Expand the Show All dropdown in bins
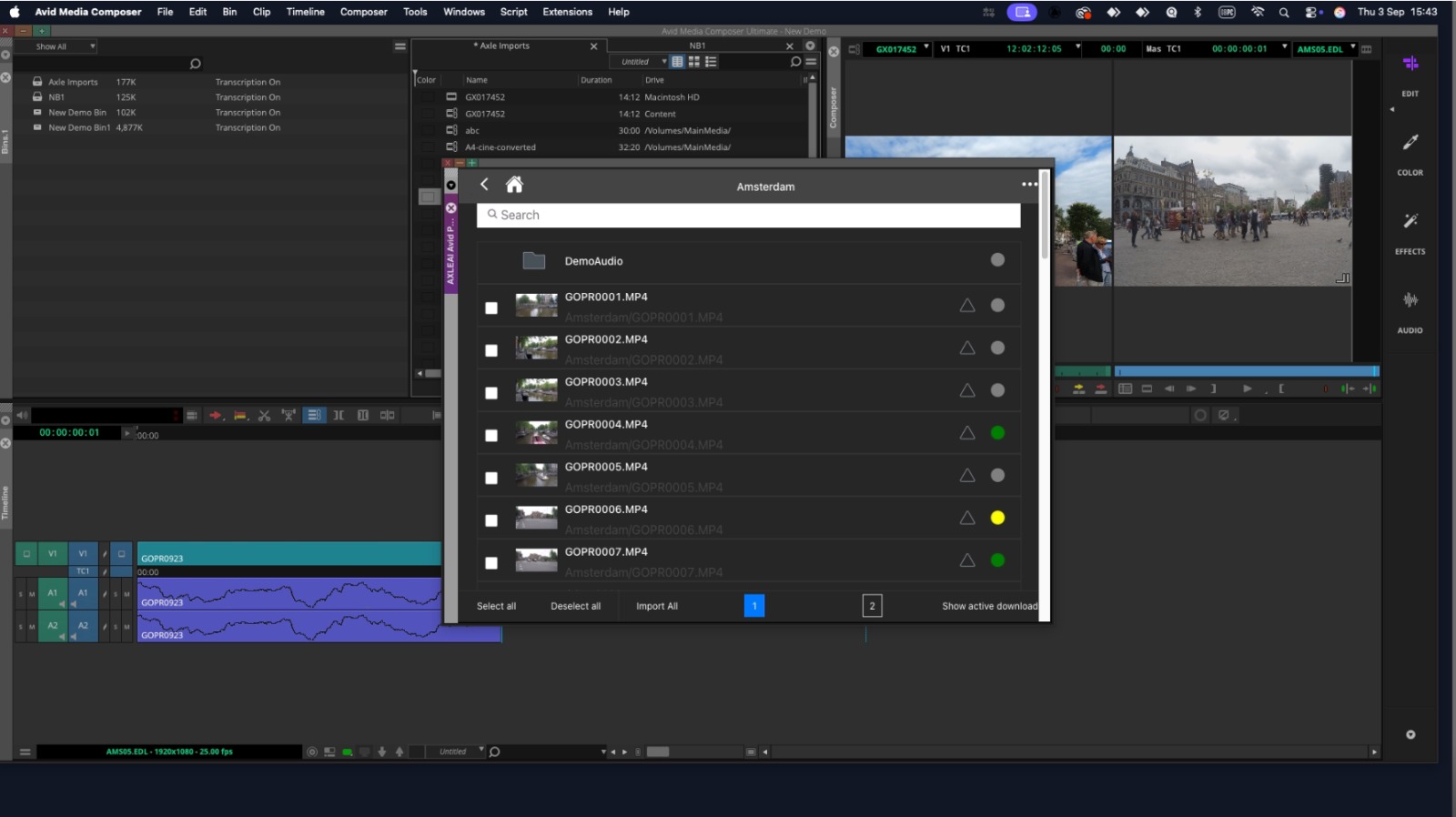This screenshot has height=817, width=1456. 64,46
